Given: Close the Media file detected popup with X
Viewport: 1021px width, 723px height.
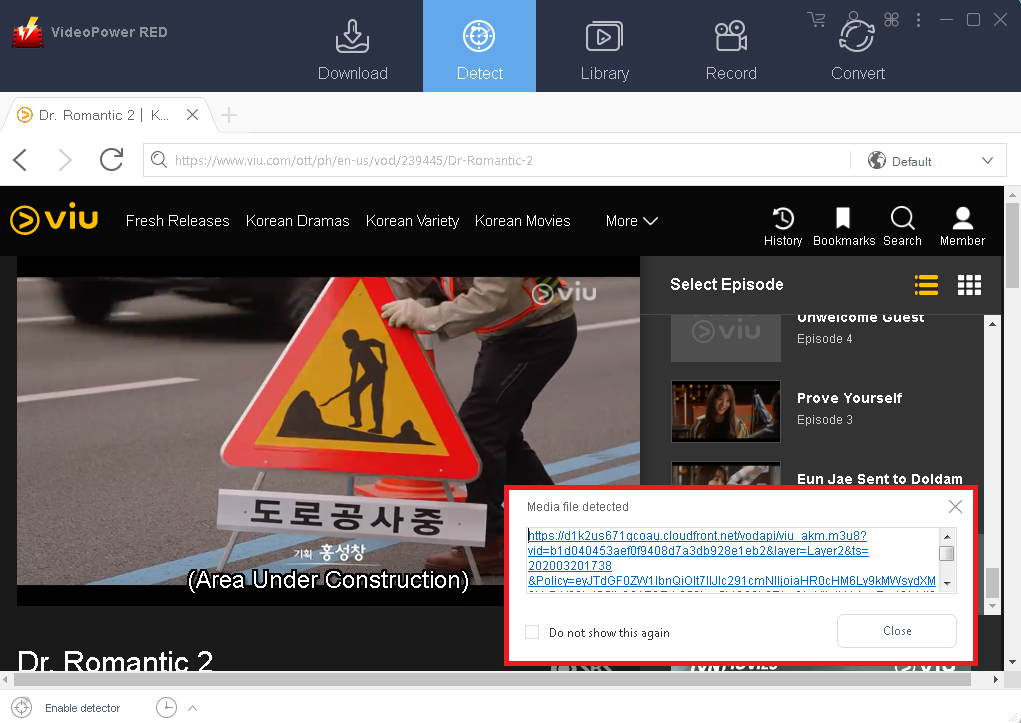Looking at the screenshot, I should (955, 506).
